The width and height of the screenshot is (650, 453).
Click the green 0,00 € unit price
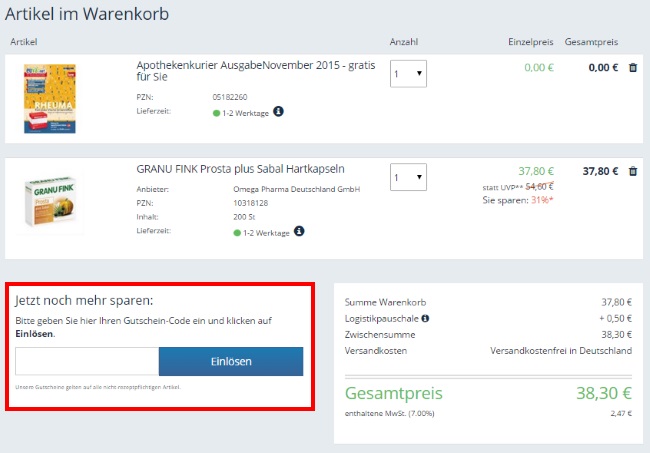tap(539, 68)
